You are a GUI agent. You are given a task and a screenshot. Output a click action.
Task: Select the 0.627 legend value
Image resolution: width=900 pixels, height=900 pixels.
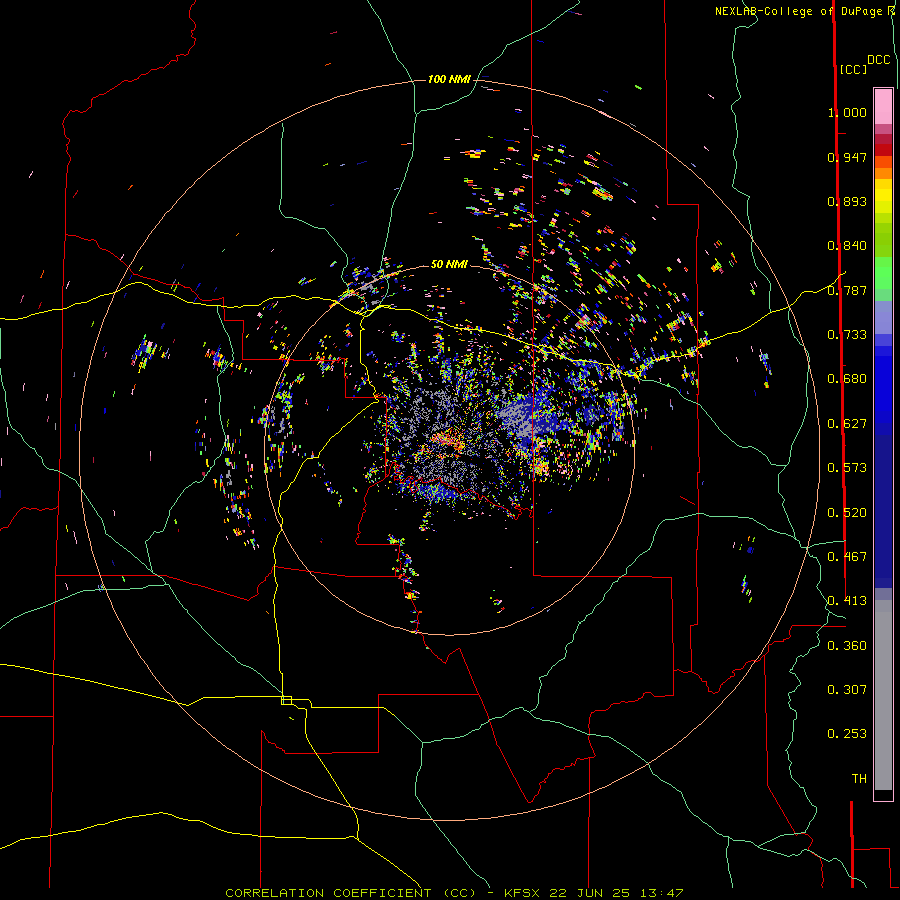[847, 423]
